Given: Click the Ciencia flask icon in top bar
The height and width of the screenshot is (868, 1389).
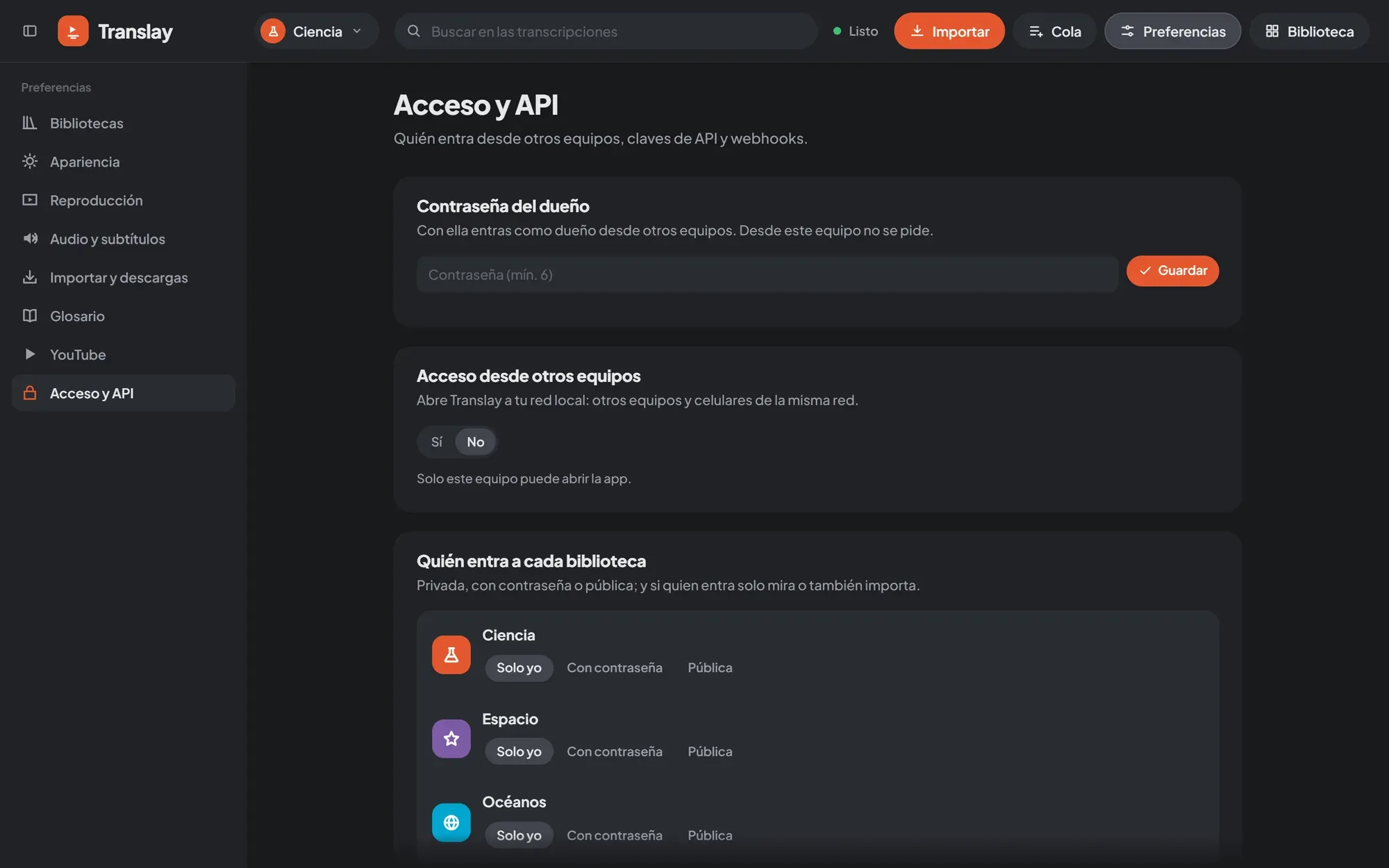Looking at the screenshot, I should 273,31.
